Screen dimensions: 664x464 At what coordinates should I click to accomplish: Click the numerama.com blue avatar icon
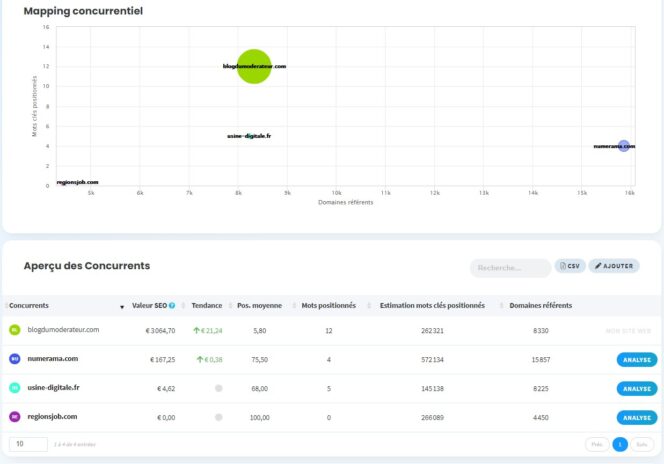pyautogui.click(x=15, y=359)
